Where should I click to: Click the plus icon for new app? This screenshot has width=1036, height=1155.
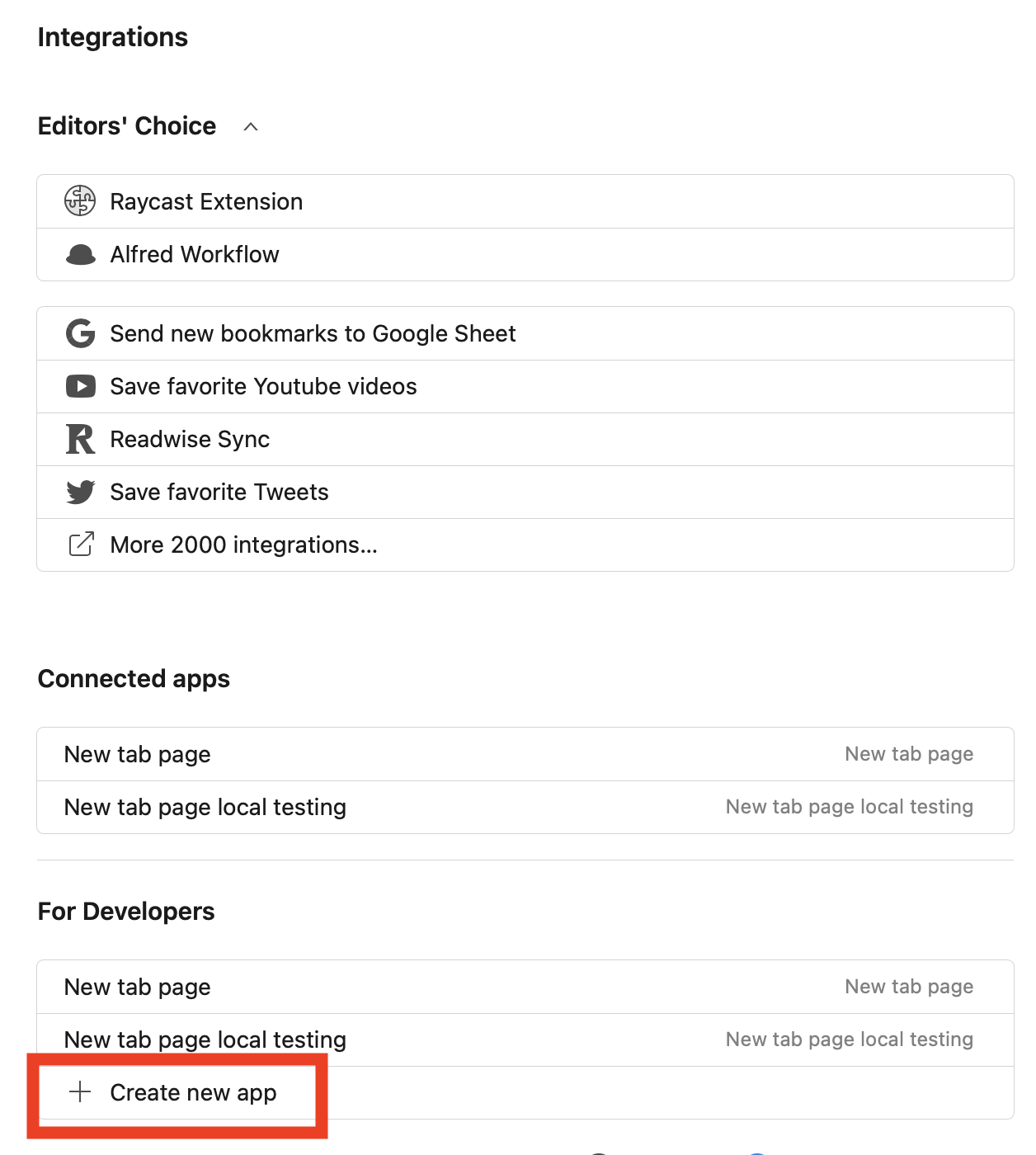80,1092
